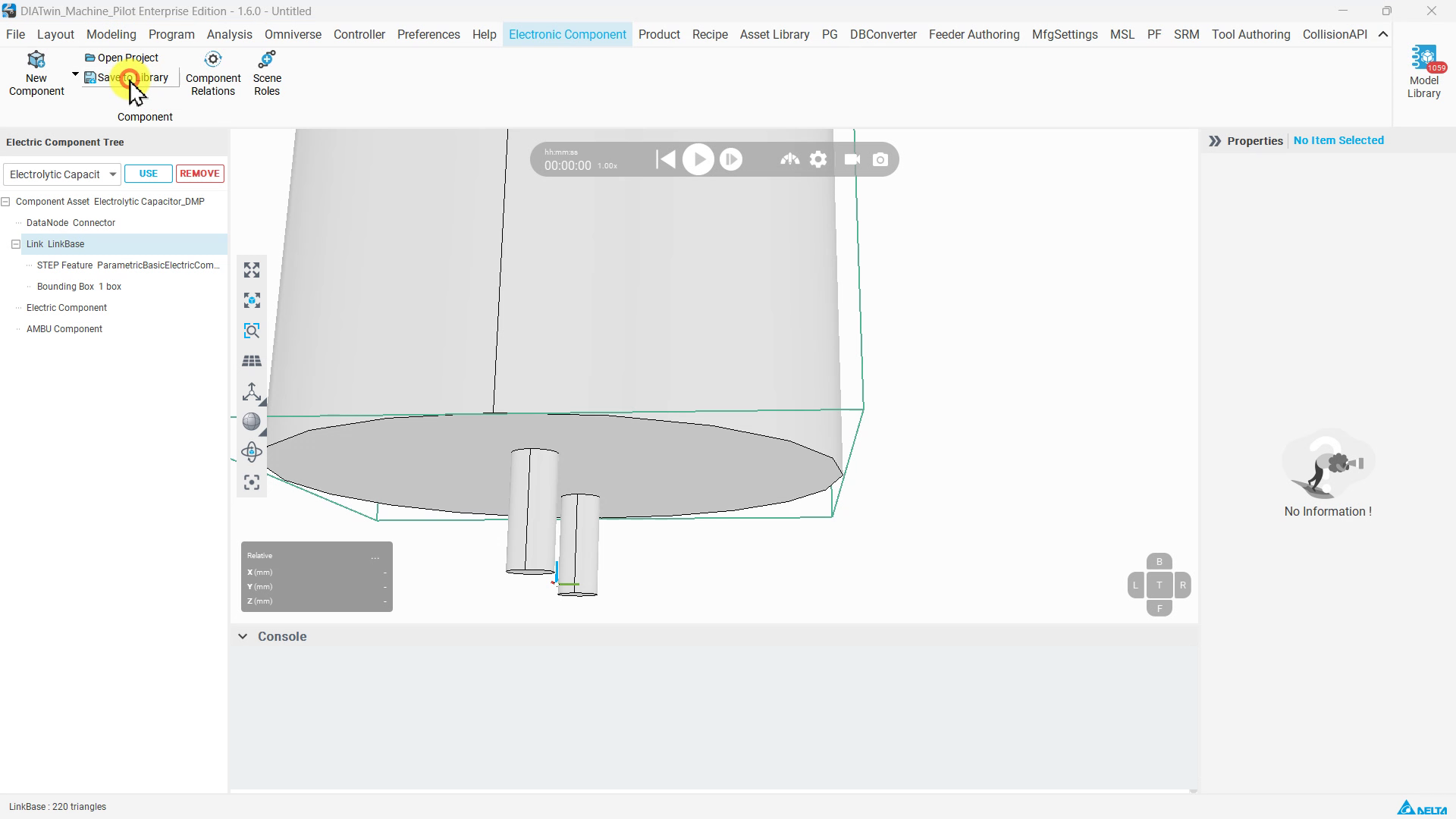The height and width of the screenshot is (819, 1456).
Task: Click the coordinate axes icon
Action: [252, 392]
